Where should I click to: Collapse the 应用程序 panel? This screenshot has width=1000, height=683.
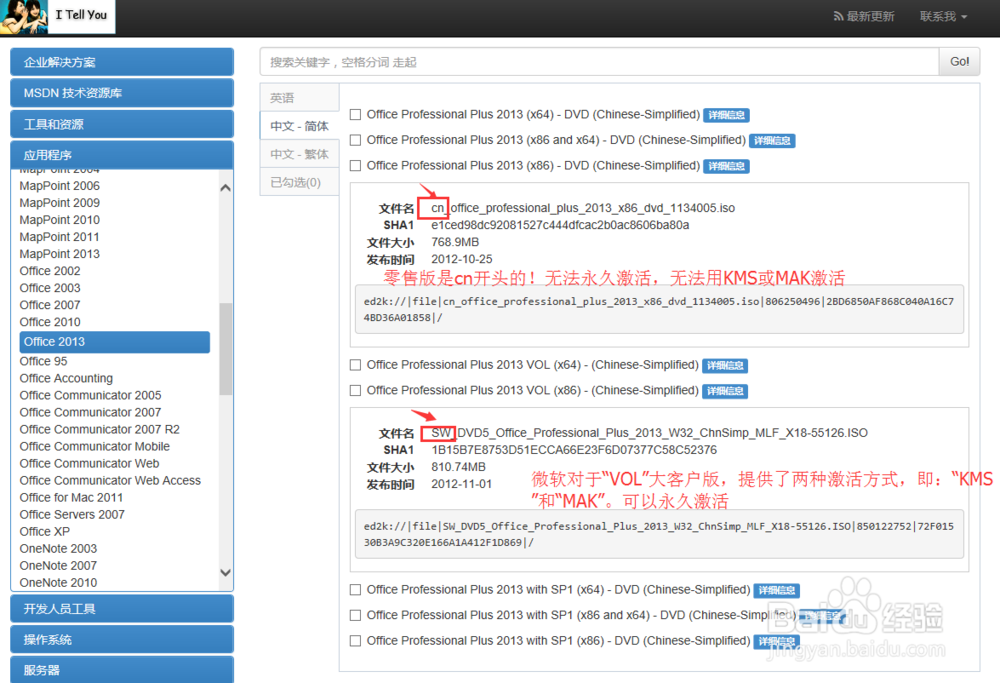(122, 155)
